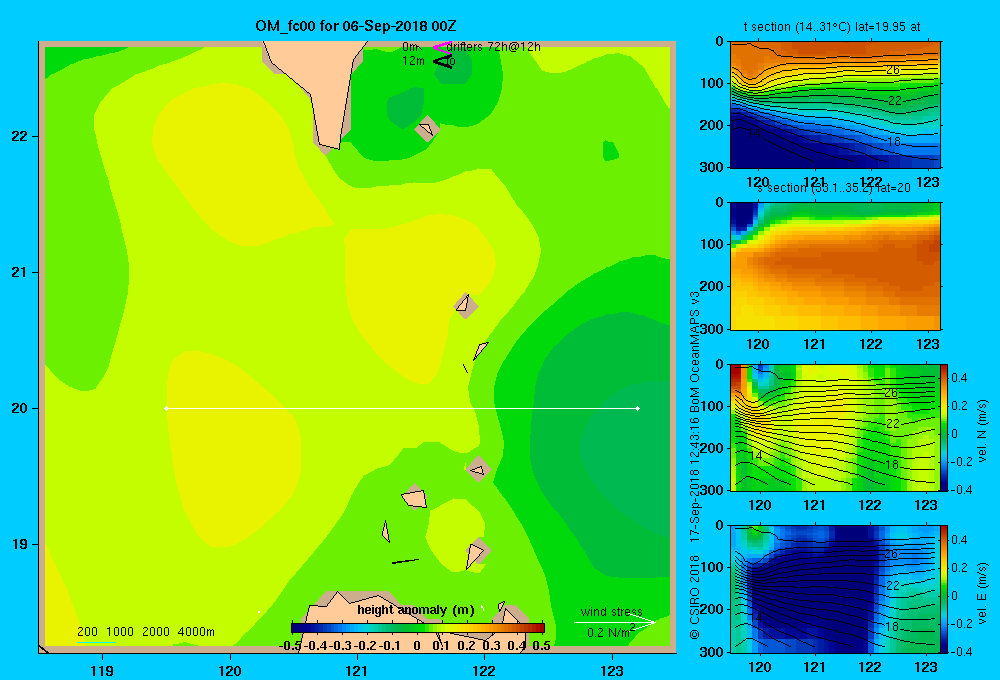Click the 0.5 label on height anomaly colorbar
The height and width of the screenshot is (680, 1000).
tap(541, 645)
